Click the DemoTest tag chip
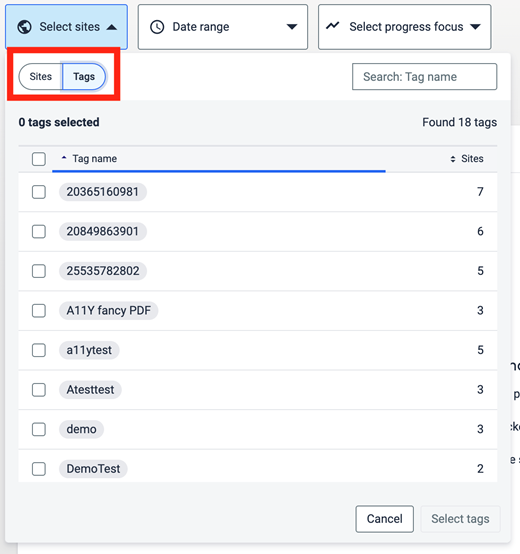This screenshot has height=554, width=520. 93,469
